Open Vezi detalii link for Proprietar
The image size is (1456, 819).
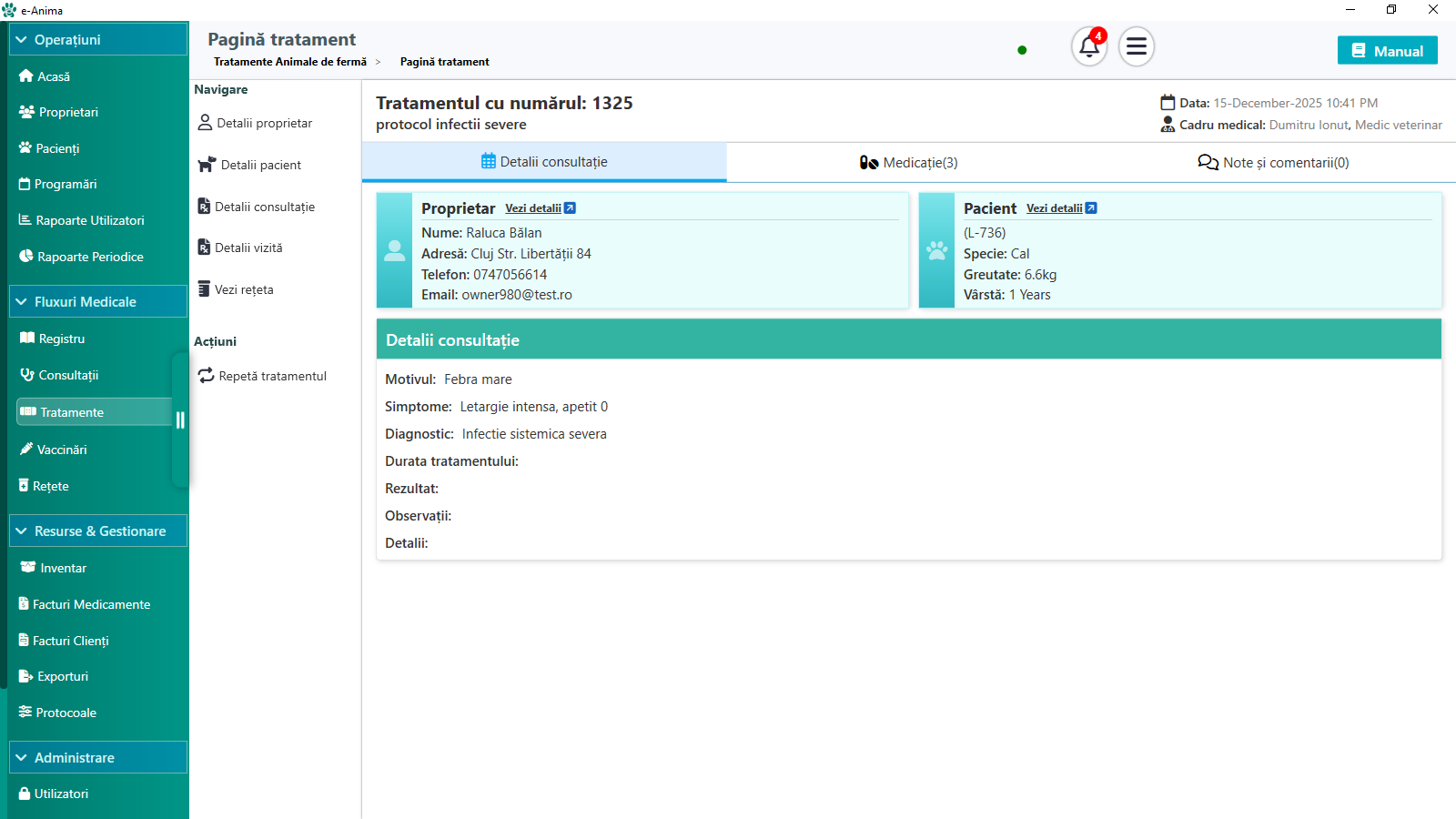point(540,208)
